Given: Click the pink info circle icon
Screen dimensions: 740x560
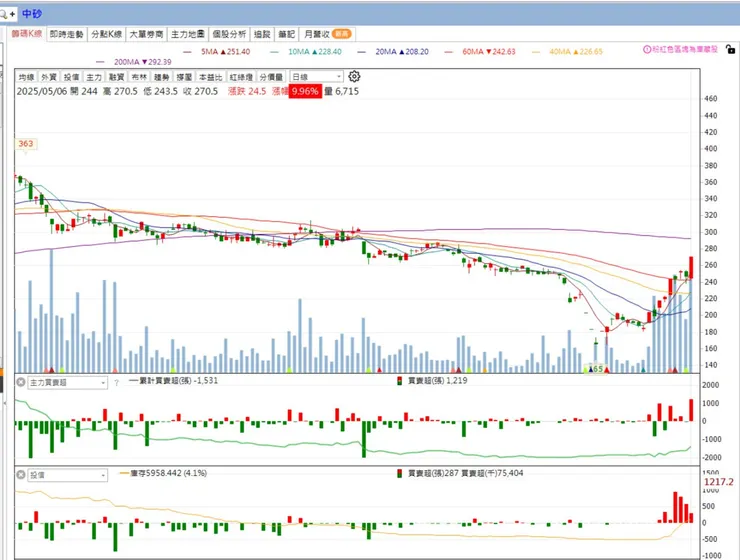Looking at the screenshot, I should (647, 49).
